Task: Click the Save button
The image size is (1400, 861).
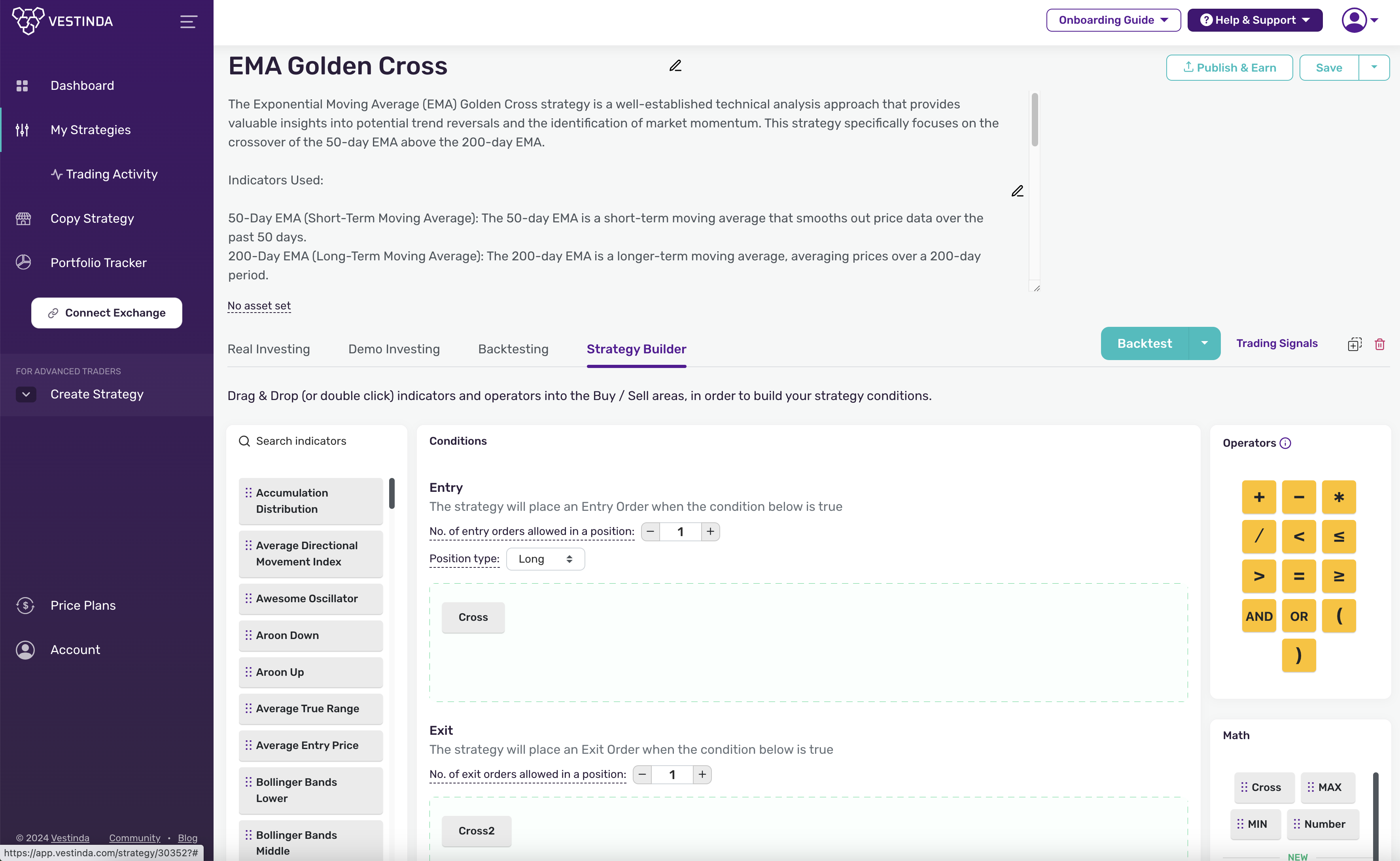Action: pos(1329,68)
